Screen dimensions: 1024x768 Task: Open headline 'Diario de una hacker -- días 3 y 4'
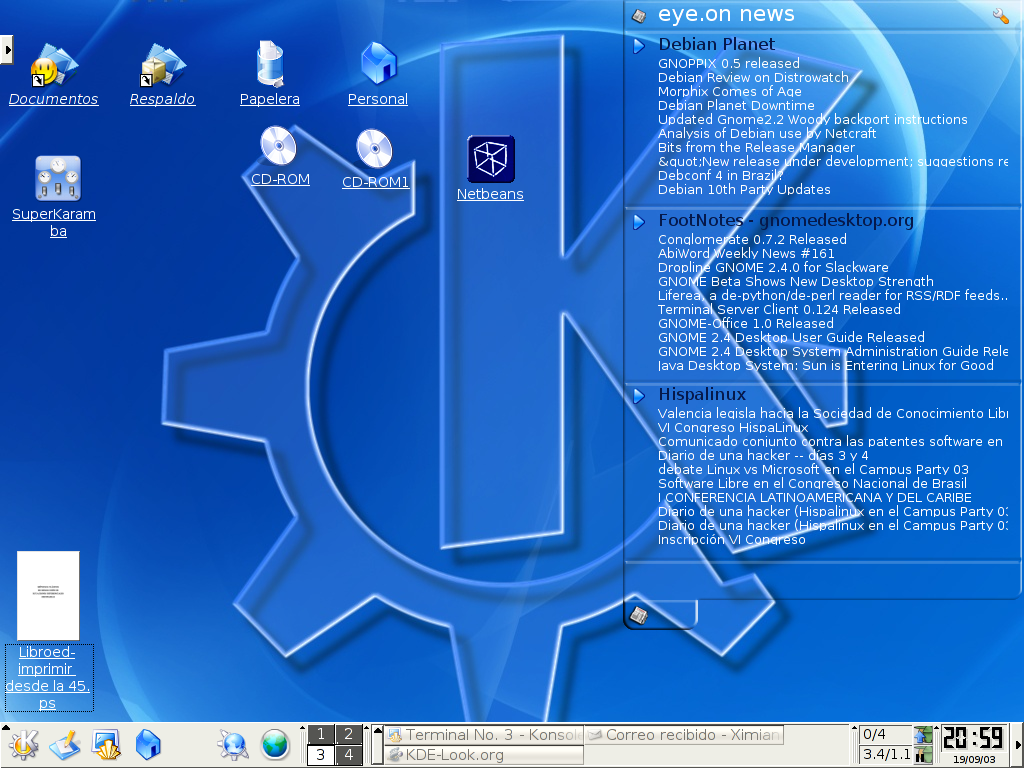[x=763, y=455]
